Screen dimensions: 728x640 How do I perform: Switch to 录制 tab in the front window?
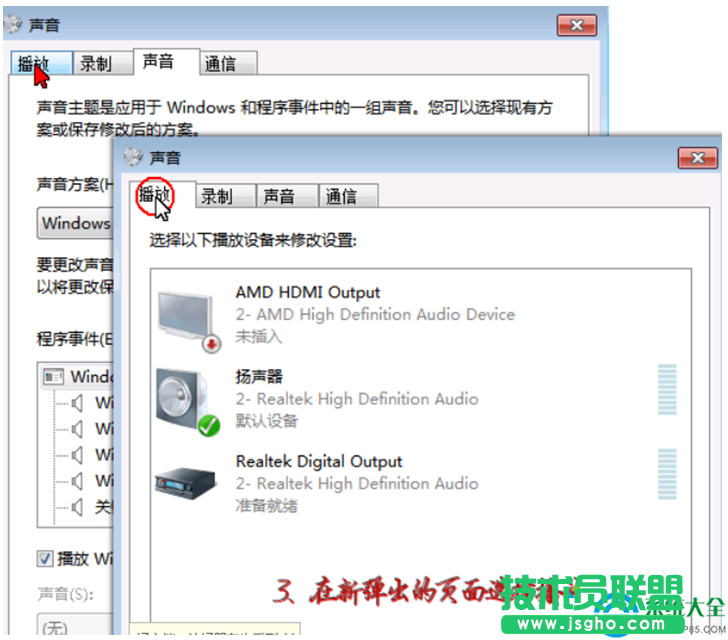tap(217, 196)
